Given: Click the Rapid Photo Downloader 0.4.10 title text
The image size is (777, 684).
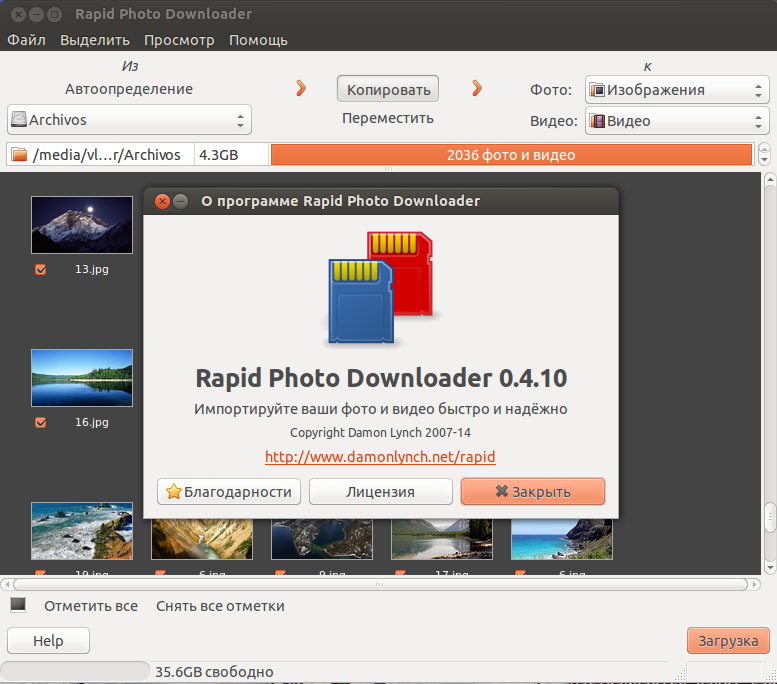Looking at the screenshot, I should pos(381,378).
